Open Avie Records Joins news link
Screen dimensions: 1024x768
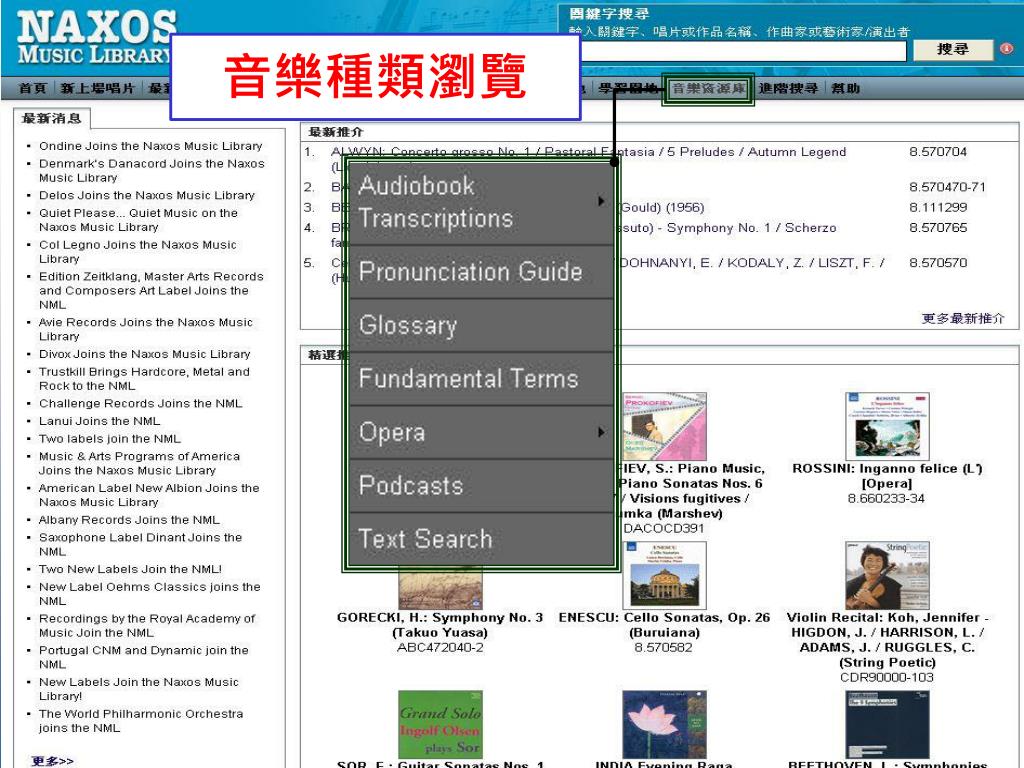(145, 329)
